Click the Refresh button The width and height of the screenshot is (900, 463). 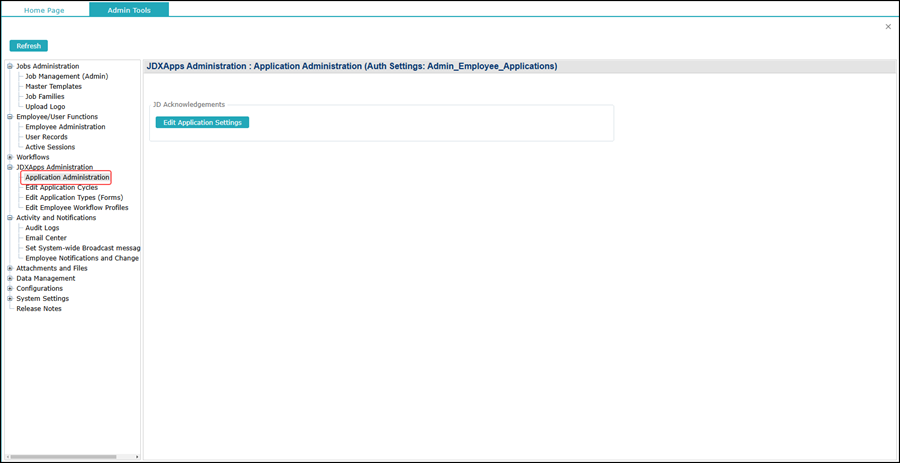click(x=29, y=46)
